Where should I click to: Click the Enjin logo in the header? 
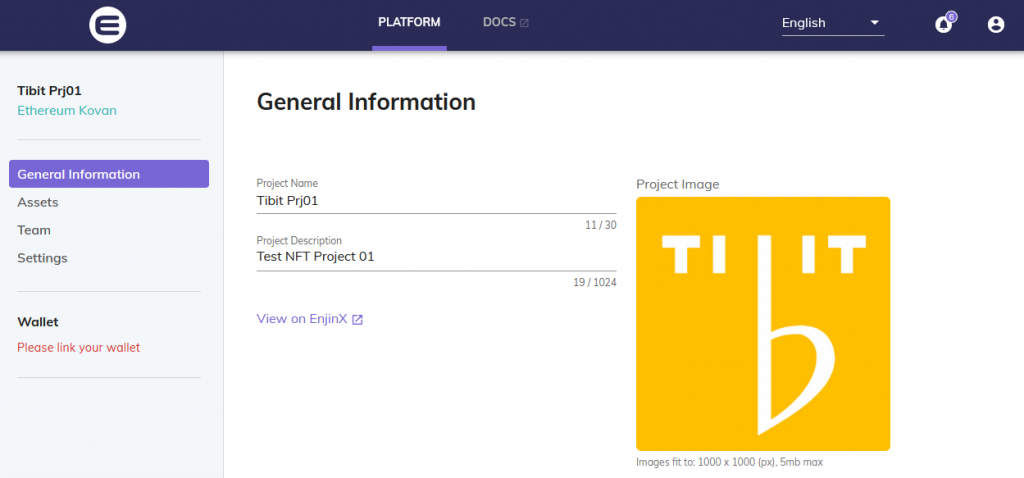tap(107, 25)
